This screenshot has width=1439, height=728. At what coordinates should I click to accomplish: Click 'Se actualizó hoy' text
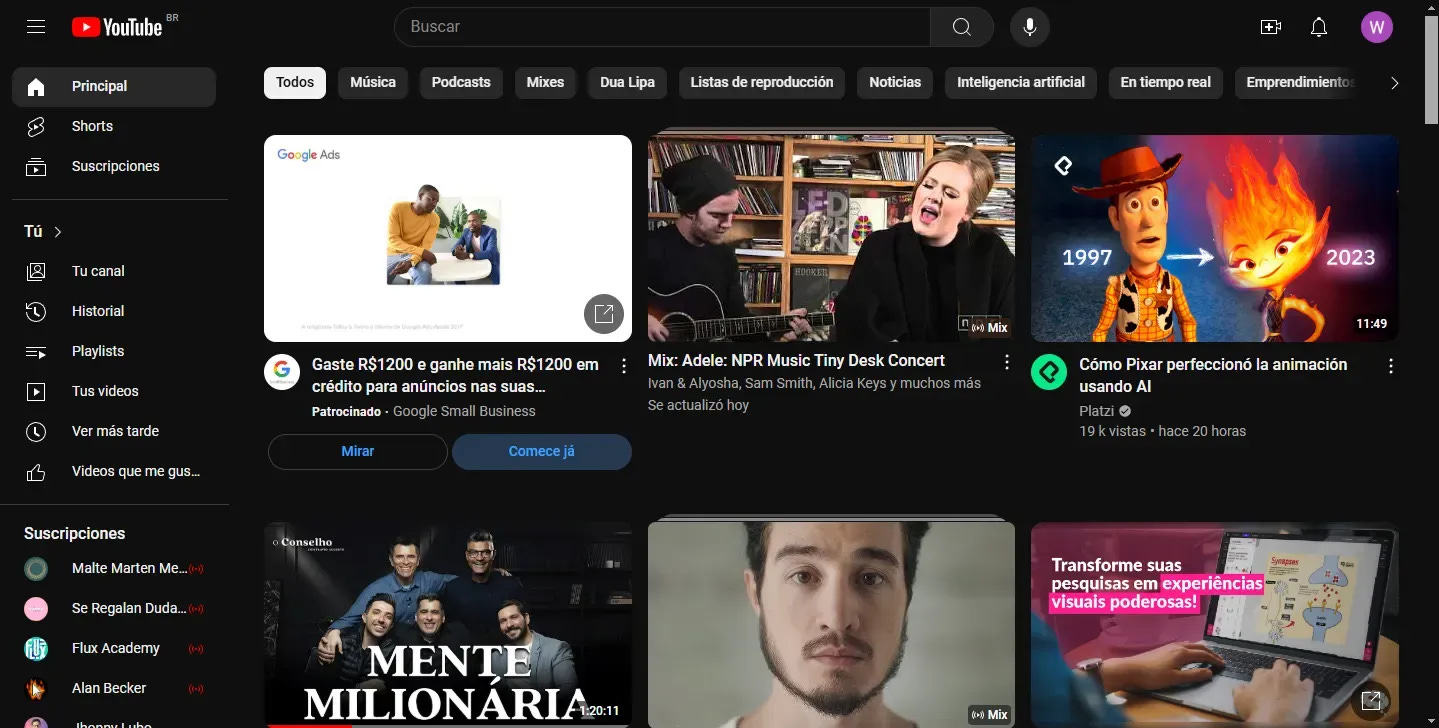point(698,406)
